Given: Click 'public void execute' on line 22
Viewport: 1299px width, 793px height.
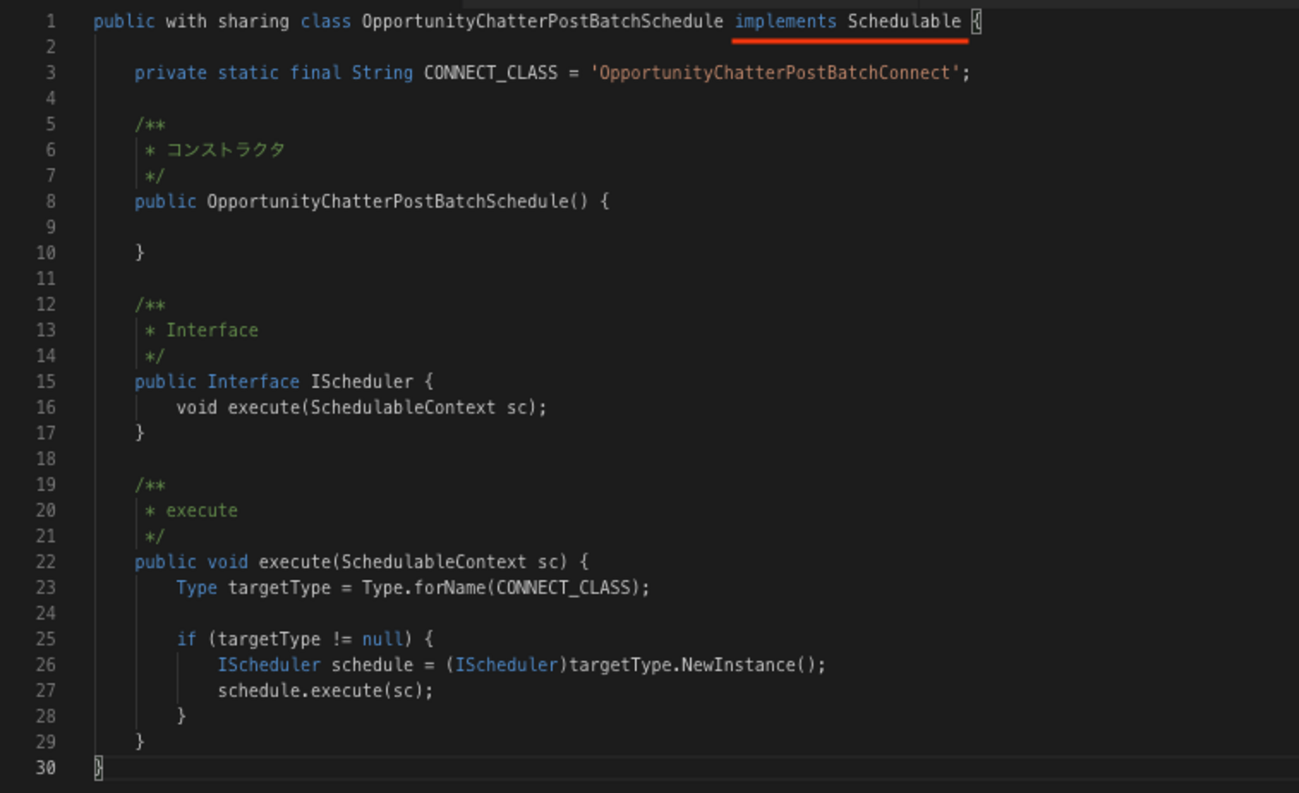Looking at the screenshot, I should pyautogui.click(x=232, y=562).
